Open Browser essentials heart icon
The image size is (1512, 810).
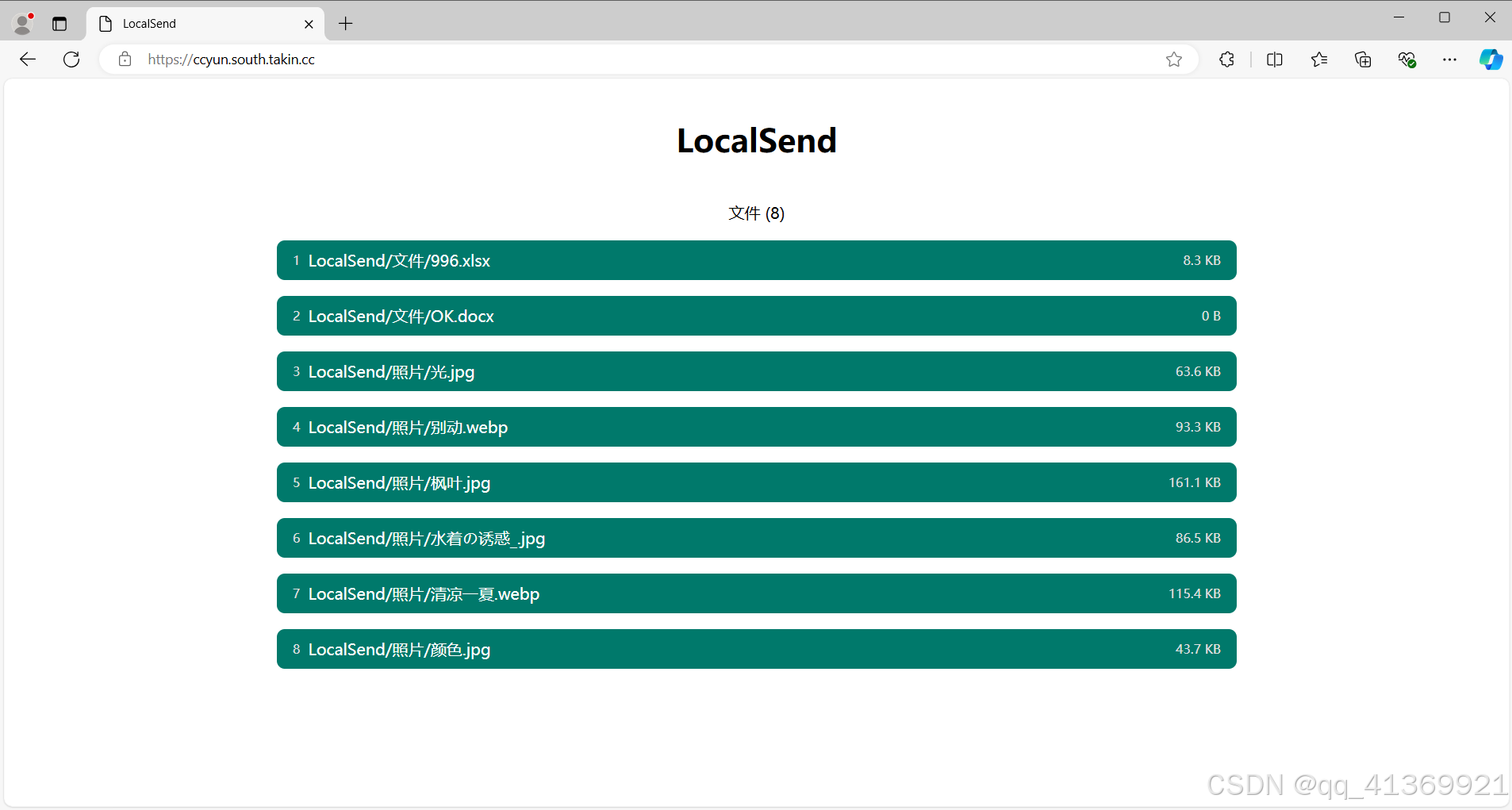1406,60
